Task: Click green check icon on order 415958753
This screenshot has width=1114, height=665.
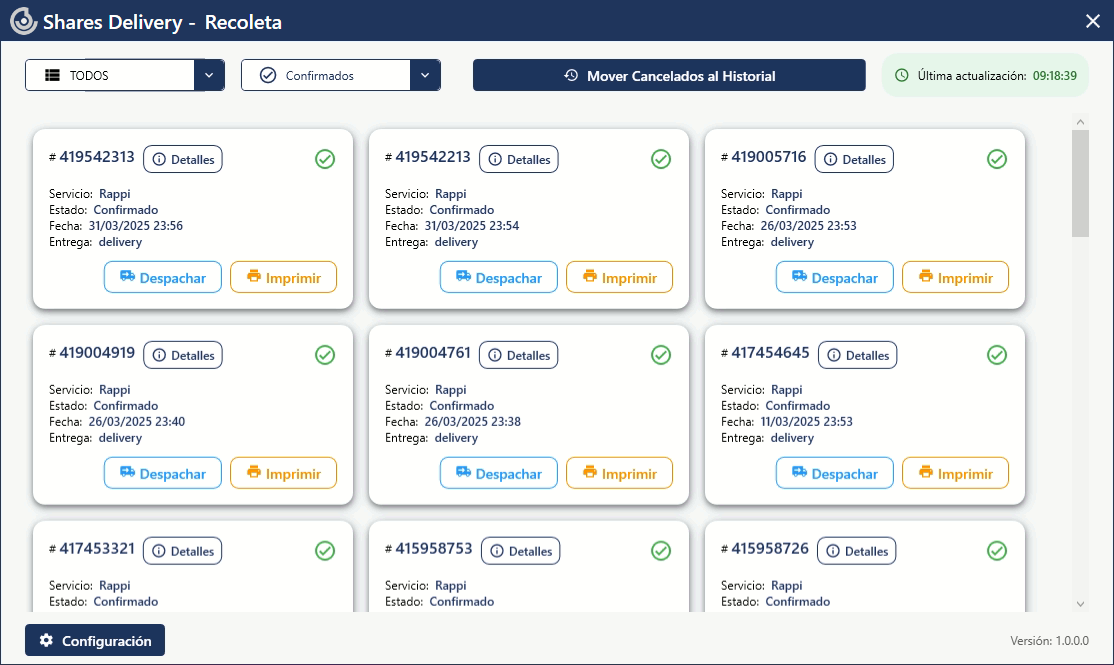Action: [661, 551]
